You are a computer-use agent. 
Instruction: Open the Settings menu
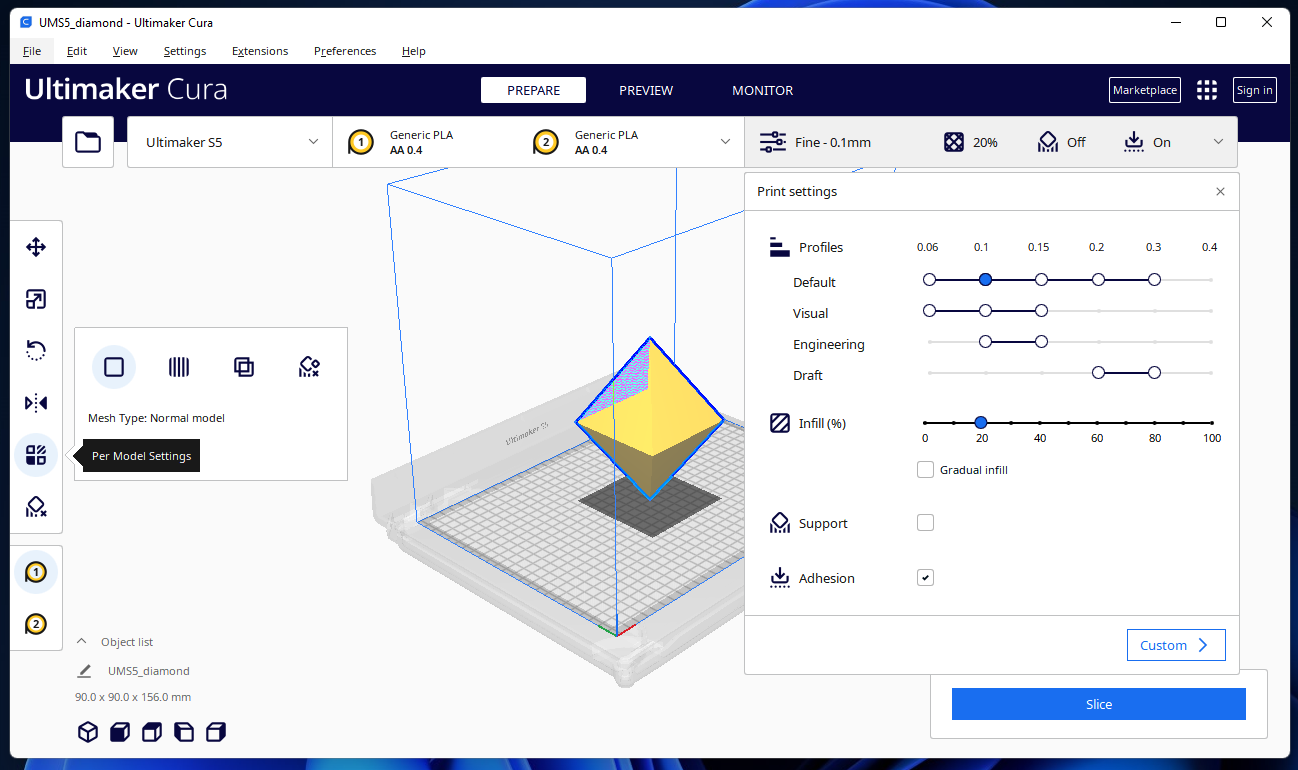tap(185, 51)
